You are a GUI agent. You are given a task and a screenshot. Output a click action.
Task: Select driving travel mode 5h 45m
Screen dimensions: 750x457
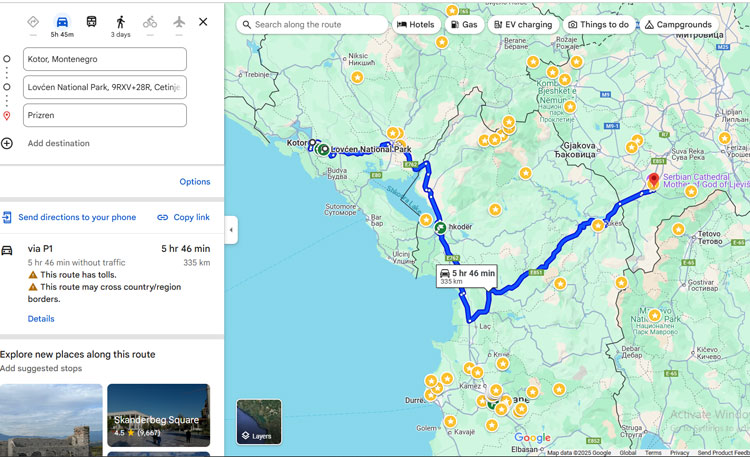(x=62, y=26)
